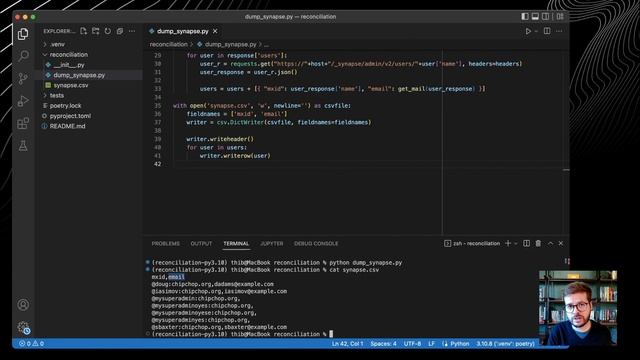Select the TERMINAL panel tab
This screenshot has width=640, height=360.
pyautogui.click(x=236, y=243)
